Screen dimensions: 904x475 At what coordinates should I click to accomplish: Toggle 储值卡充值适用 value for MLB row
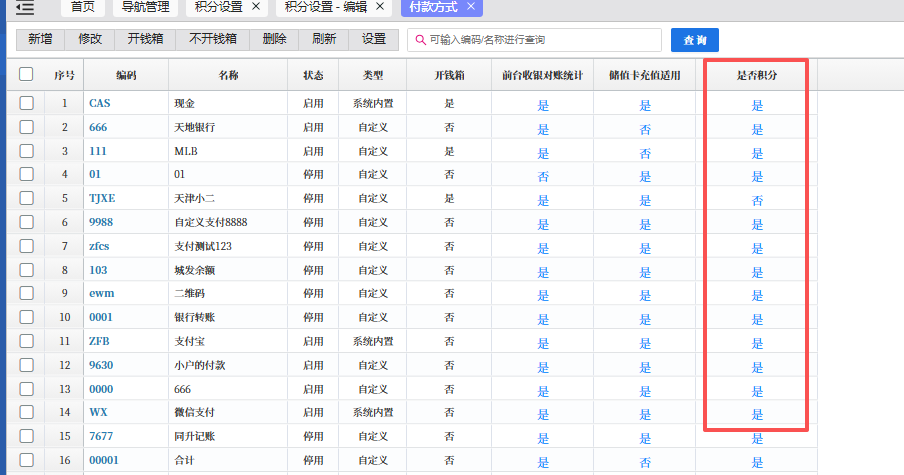pyautogui.click(x=645, y=153)
